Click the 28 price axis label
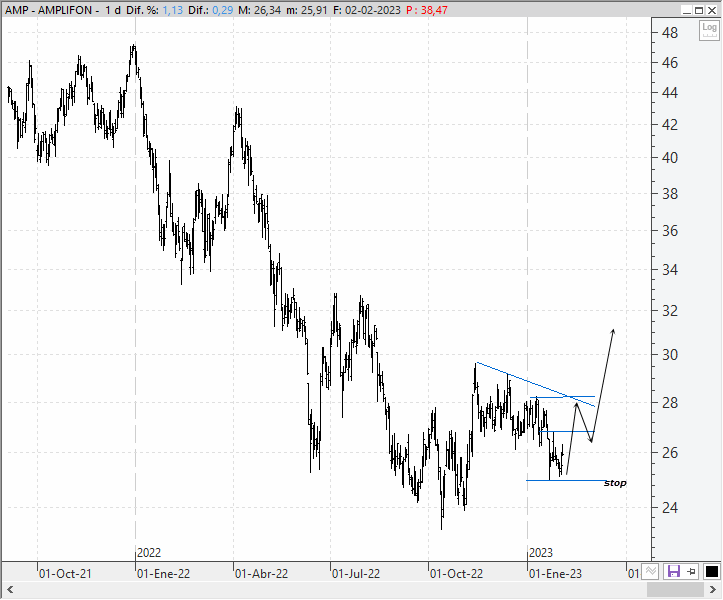This screenshot has height=600, width=723. (x=670, y=403)
